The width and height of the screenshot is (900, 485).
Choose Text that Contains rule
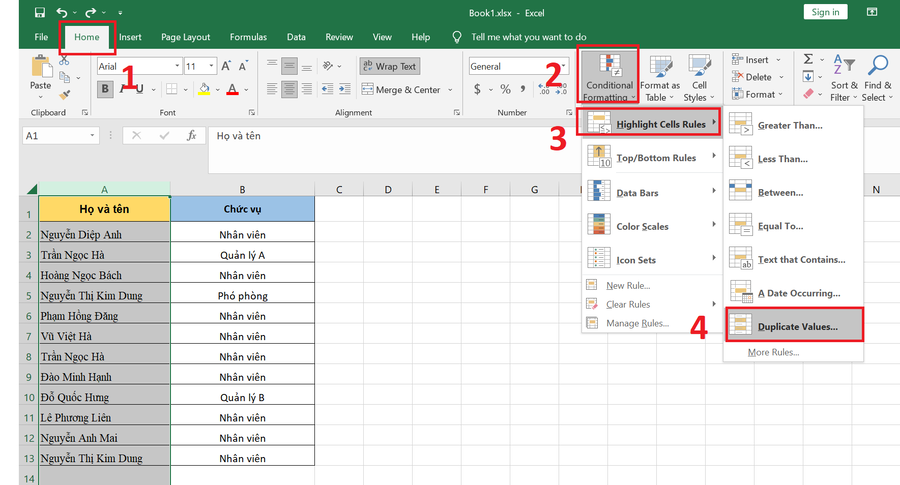794,259
